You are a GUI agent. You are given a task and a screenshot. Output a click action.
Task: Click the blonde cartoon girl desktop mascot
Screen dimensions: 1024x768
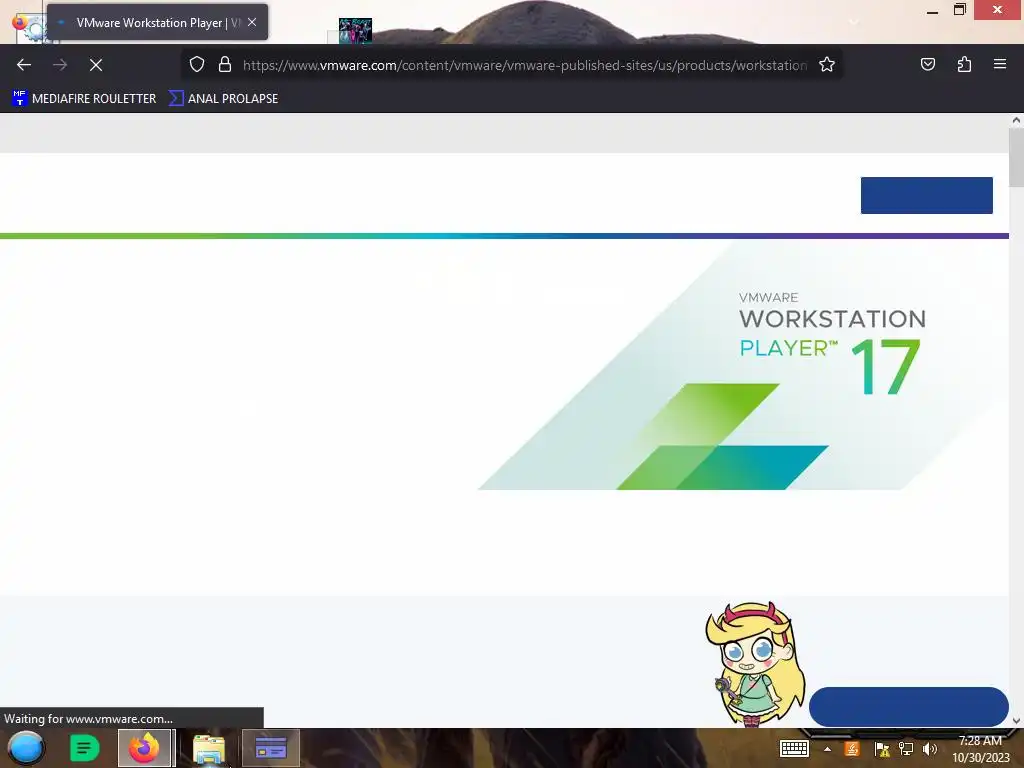756,664
